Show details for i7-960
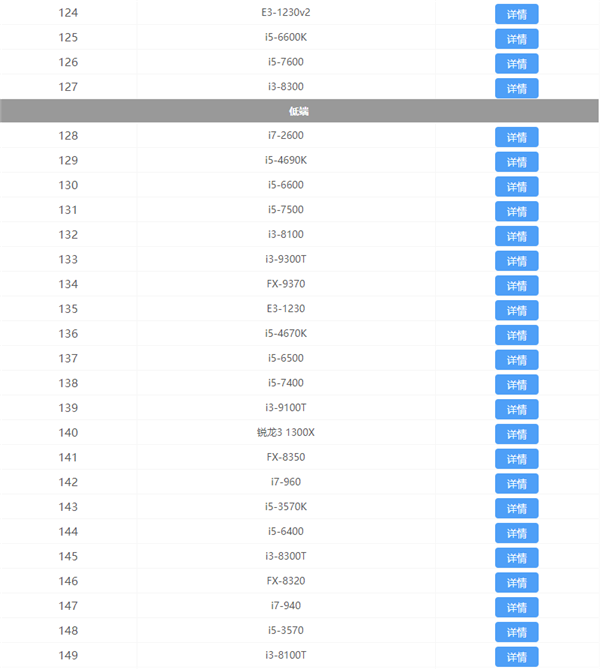 516,483
